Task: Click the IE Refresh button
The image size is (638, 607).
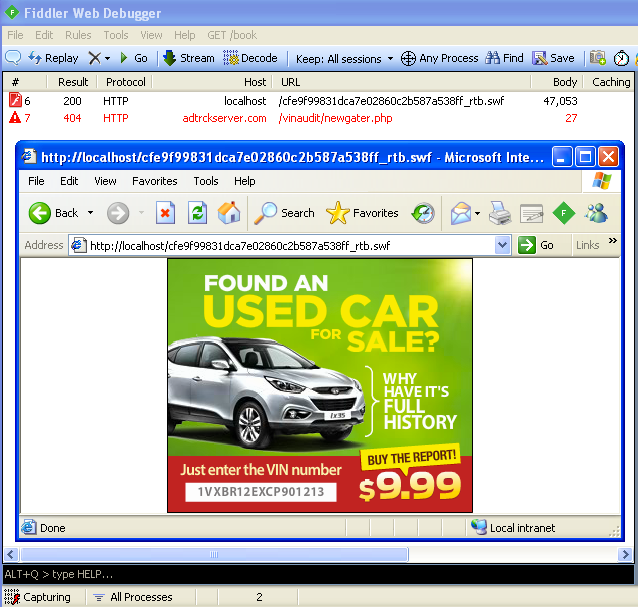Action: [197, 213]
